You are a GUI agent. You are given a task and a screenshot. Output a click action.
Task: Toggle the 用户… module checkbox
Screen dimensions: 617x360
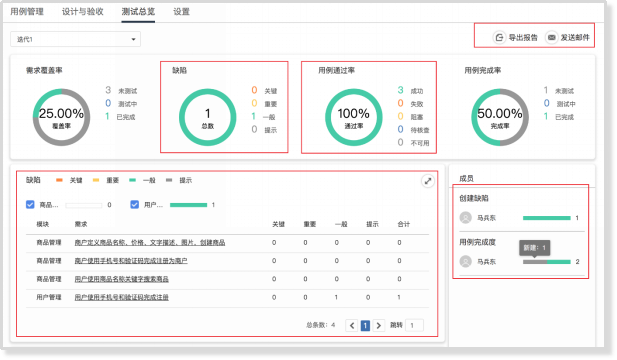pyautogui.click(x=135, y=205)
